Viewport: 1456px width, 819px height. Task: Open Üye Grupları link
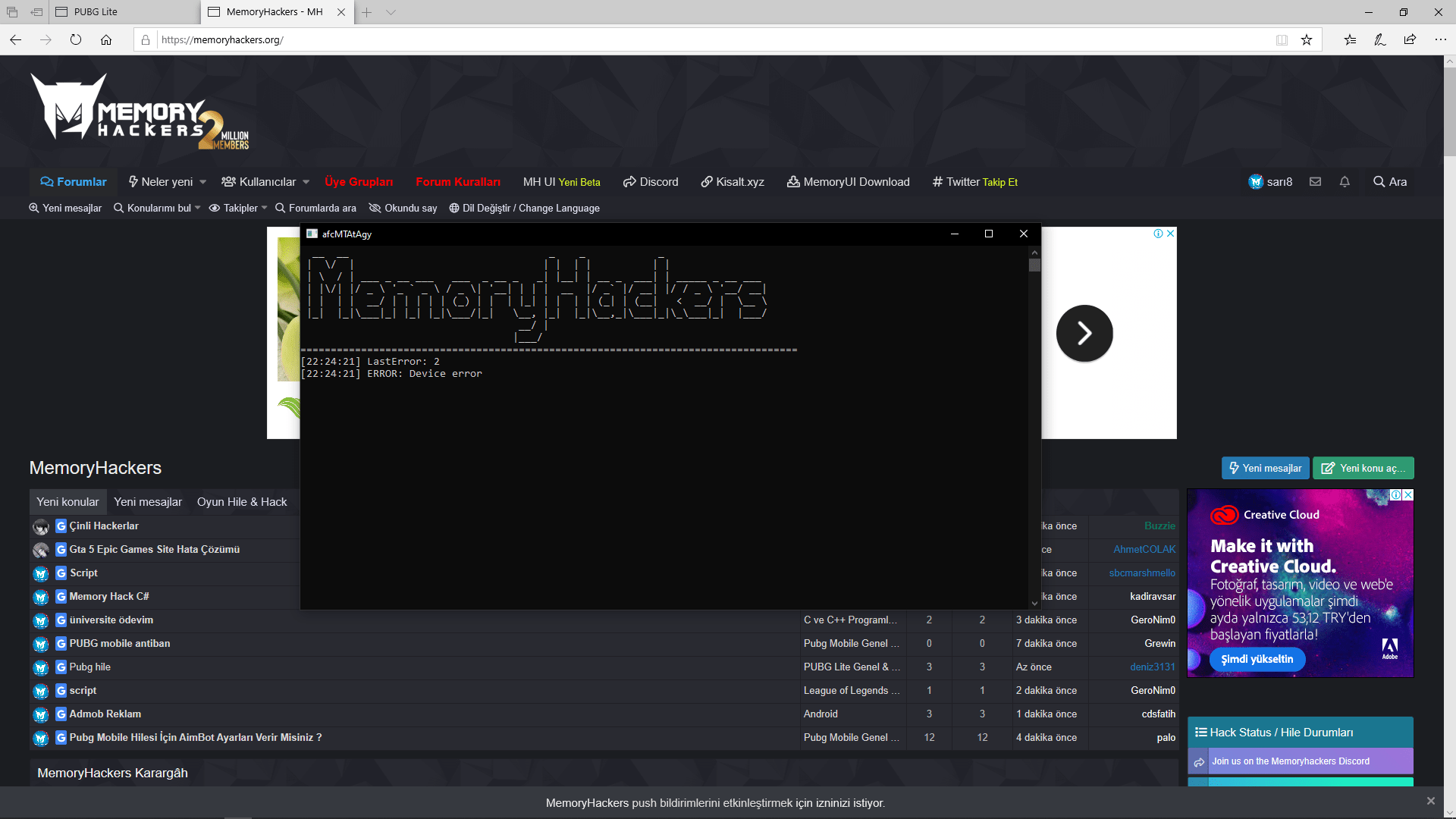tap(359, 182)
